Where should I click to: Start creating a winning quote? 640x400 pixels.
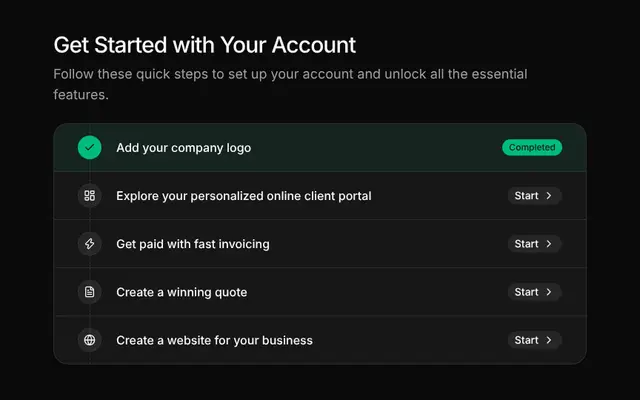[x=534, y=292]
